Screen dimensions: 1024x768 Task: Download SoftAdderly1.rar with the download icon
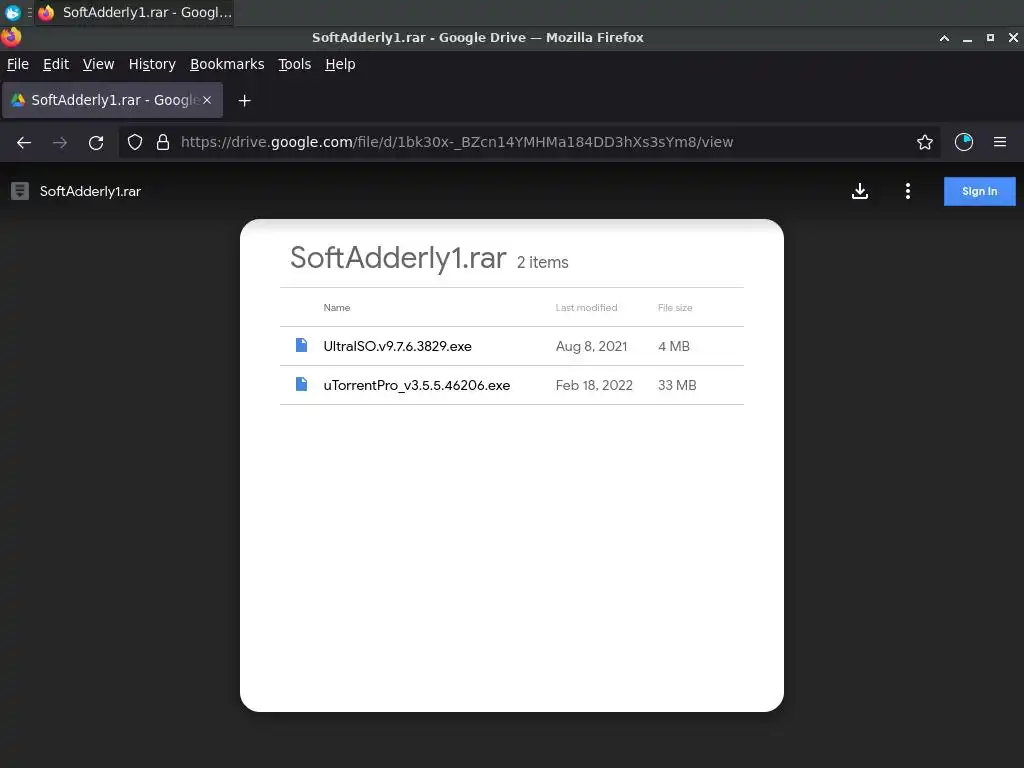click(860, 191)
